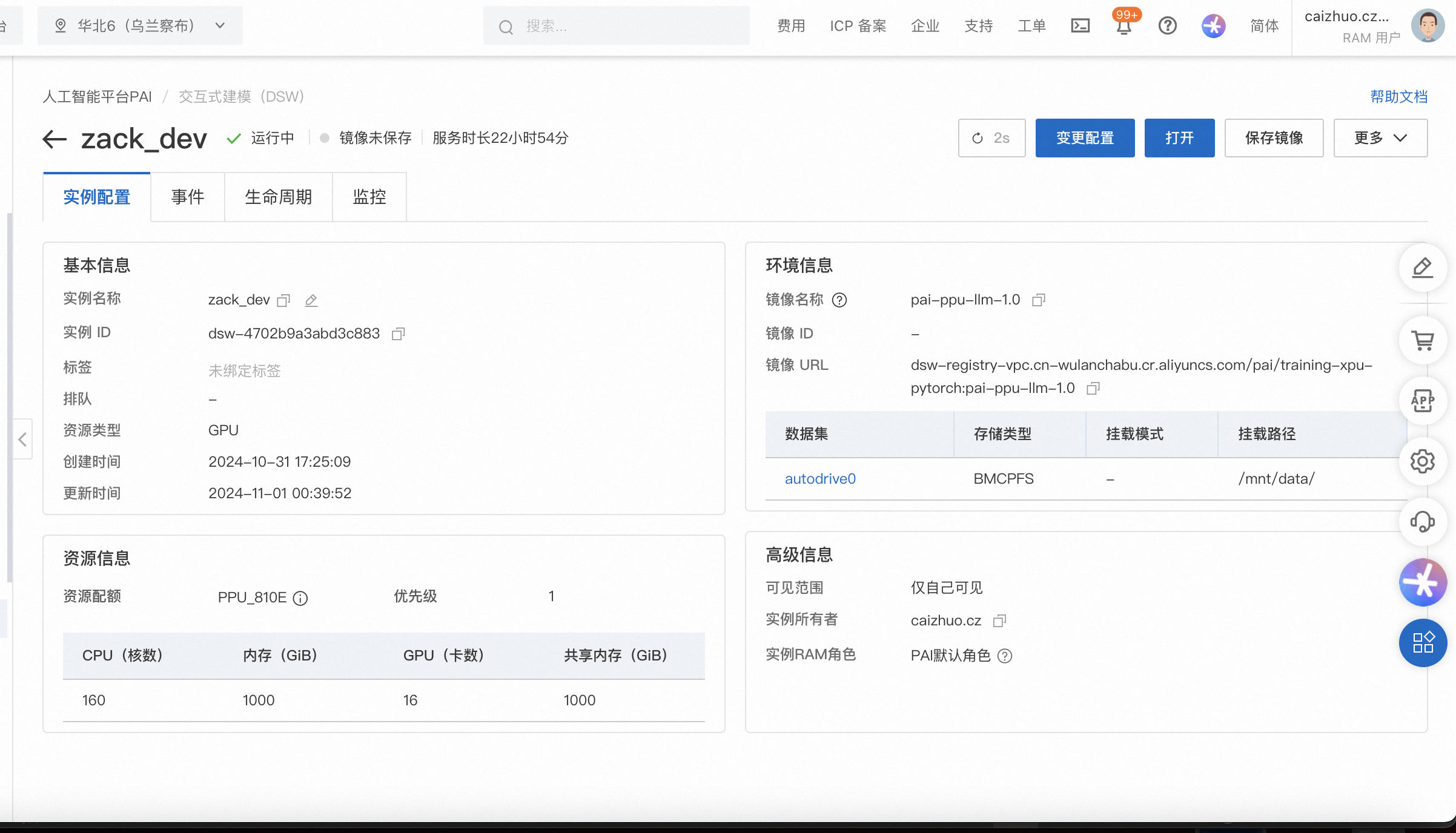Click the top search input field
1456x833 pixels.
pos(616,26)
